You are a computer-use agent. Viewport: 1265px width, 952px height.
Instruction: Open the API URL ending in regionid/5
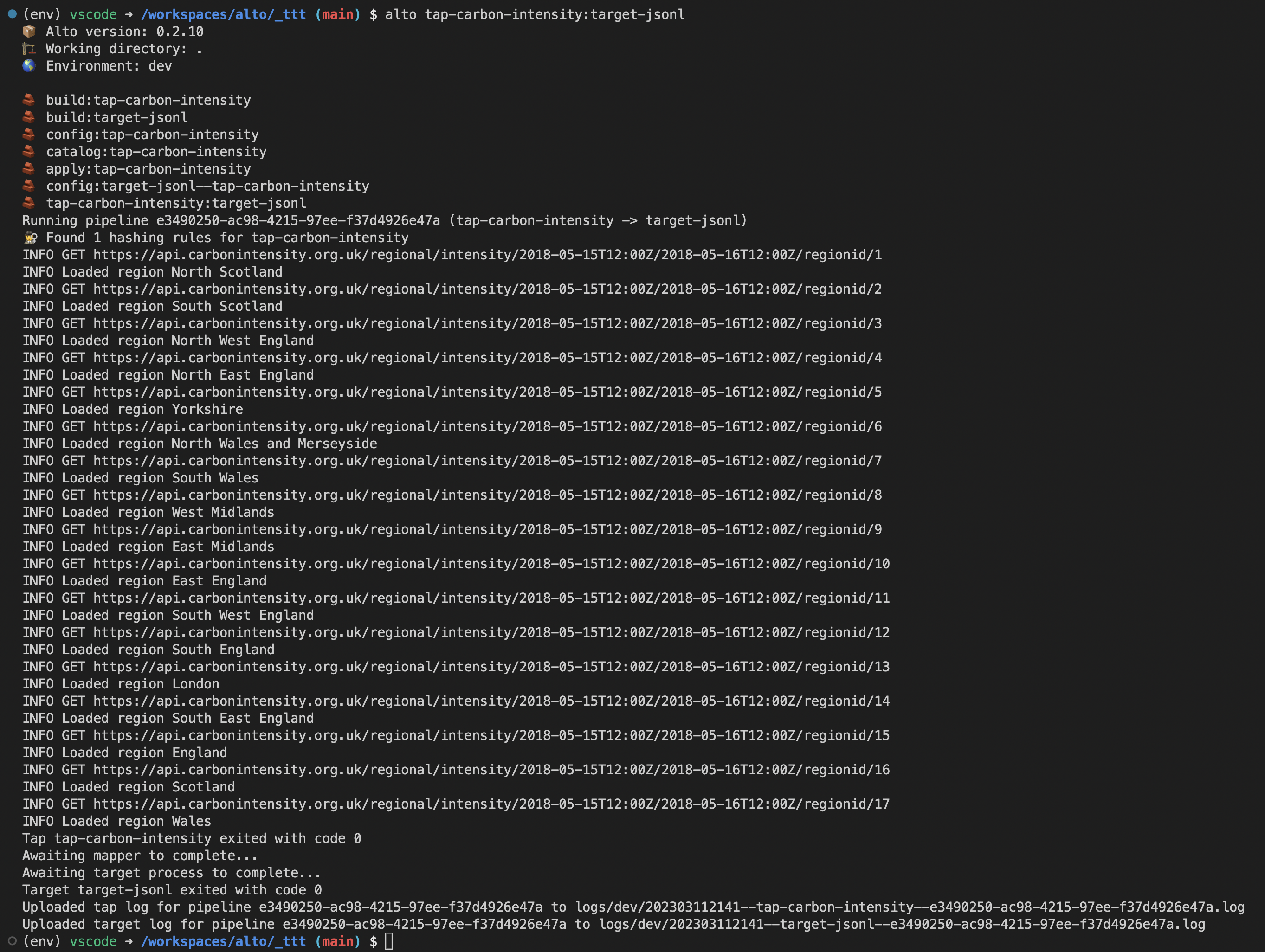(487, 392)
